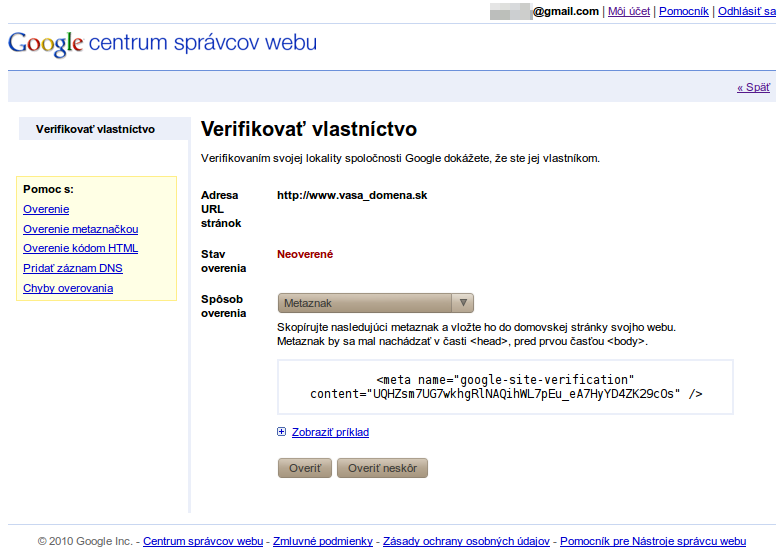Open Pomocník pre Nástroje správcu webu link

pos(653,541)
